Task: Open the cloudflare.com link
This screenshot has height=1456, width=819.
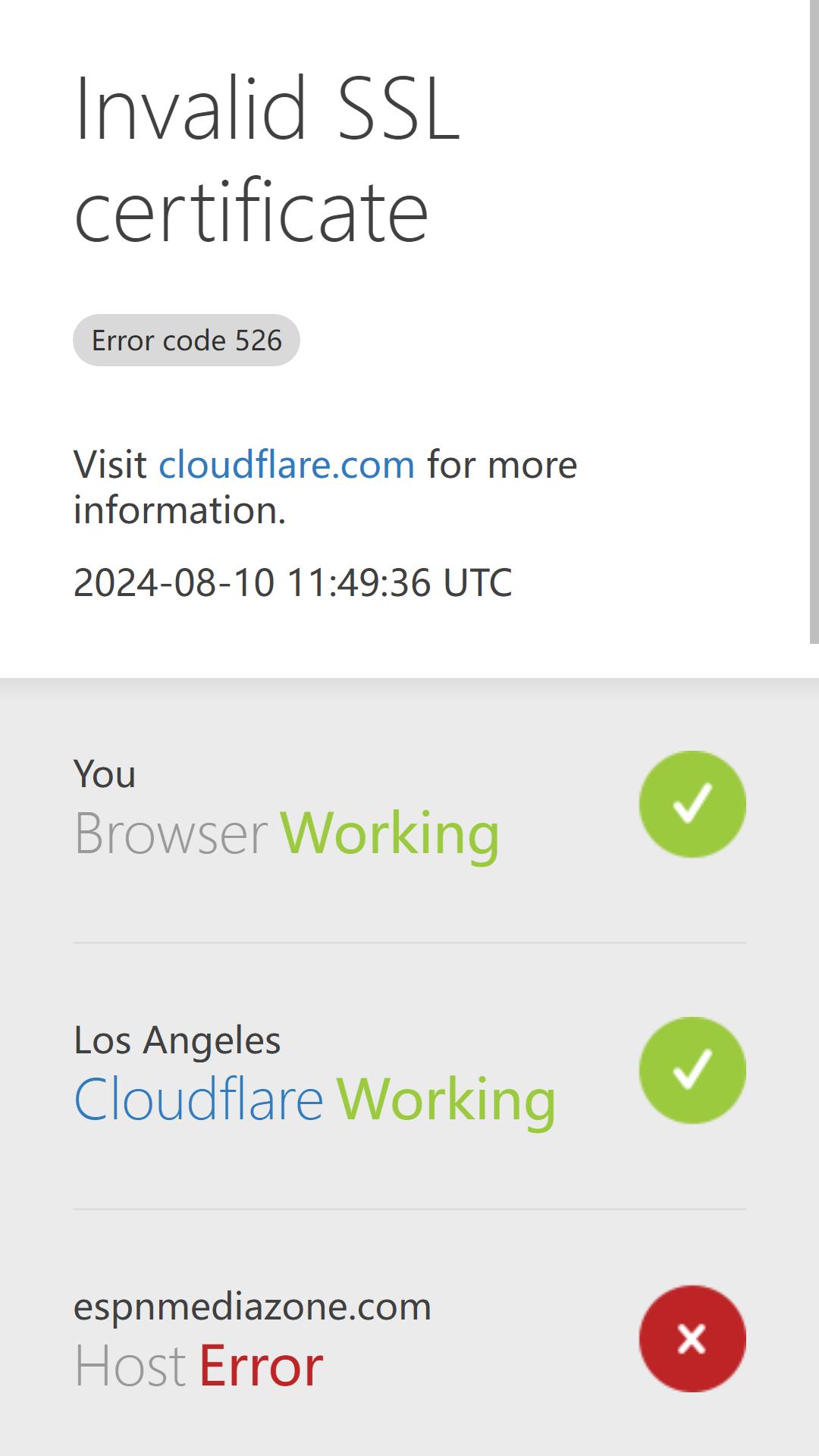Action: pyautogui.click(x=287, y=464)
